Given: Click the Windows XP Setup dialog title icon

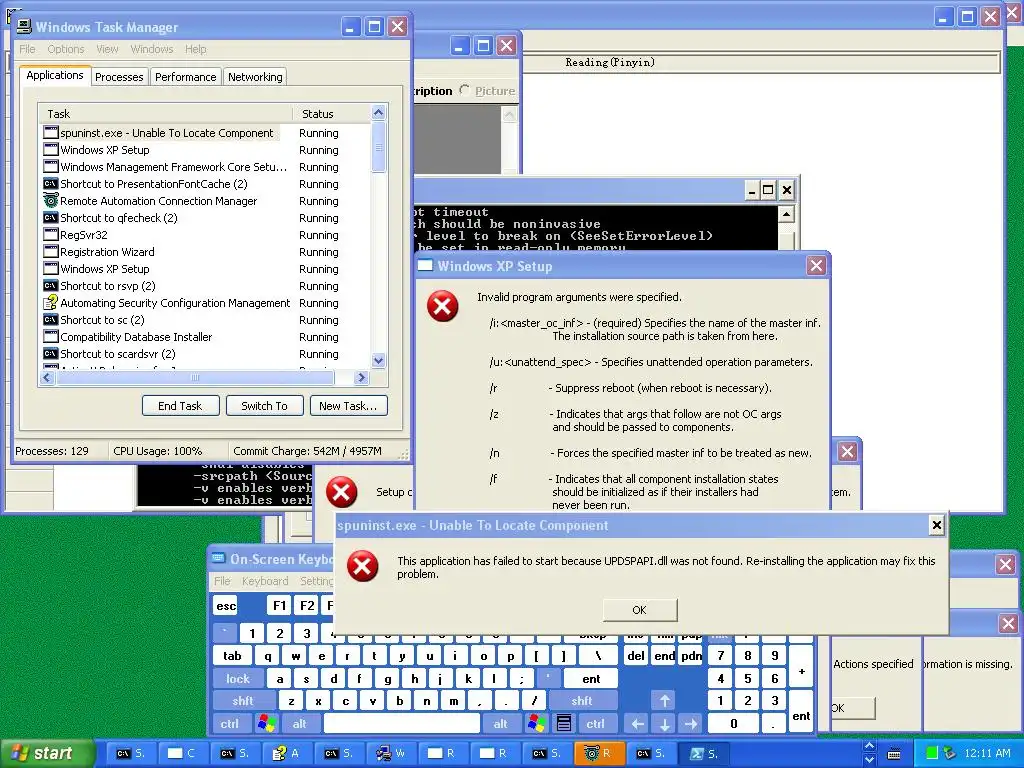Looking at the screenshot, I should 425,266.
